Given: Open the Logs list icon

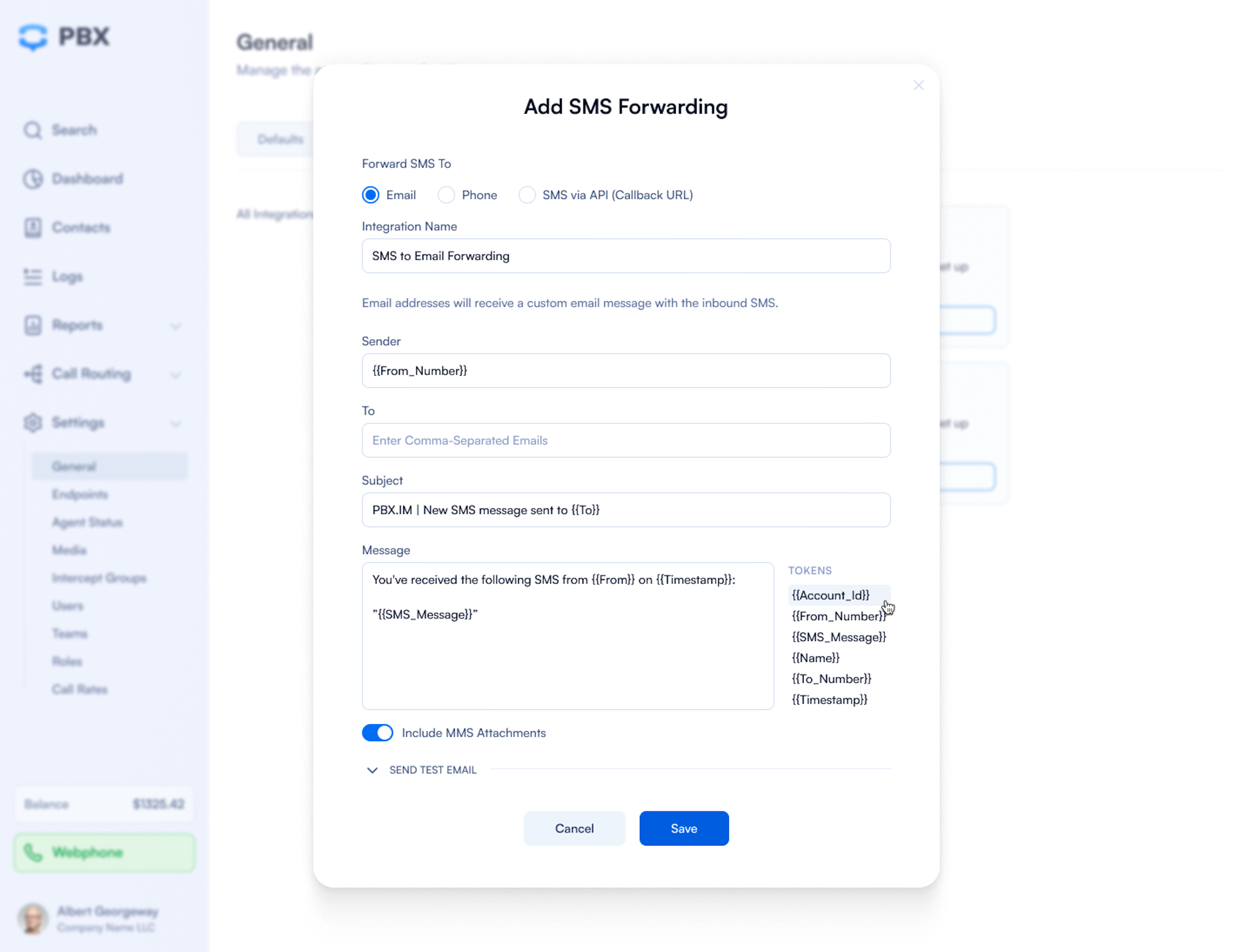Looking at the screenshot, I should (33, 276).
